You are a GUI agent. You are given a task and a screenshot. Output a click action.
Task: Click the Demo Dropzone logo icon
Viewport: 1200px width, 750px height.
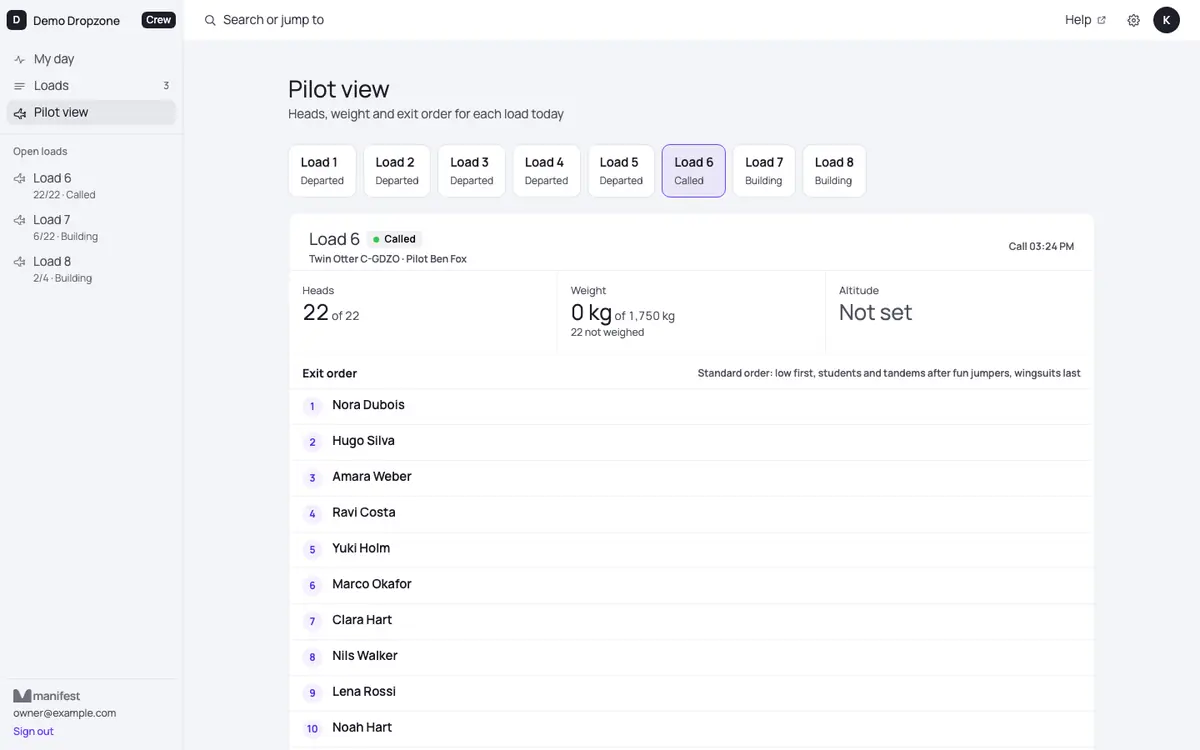pyautogui.click(x=17, y=20)
